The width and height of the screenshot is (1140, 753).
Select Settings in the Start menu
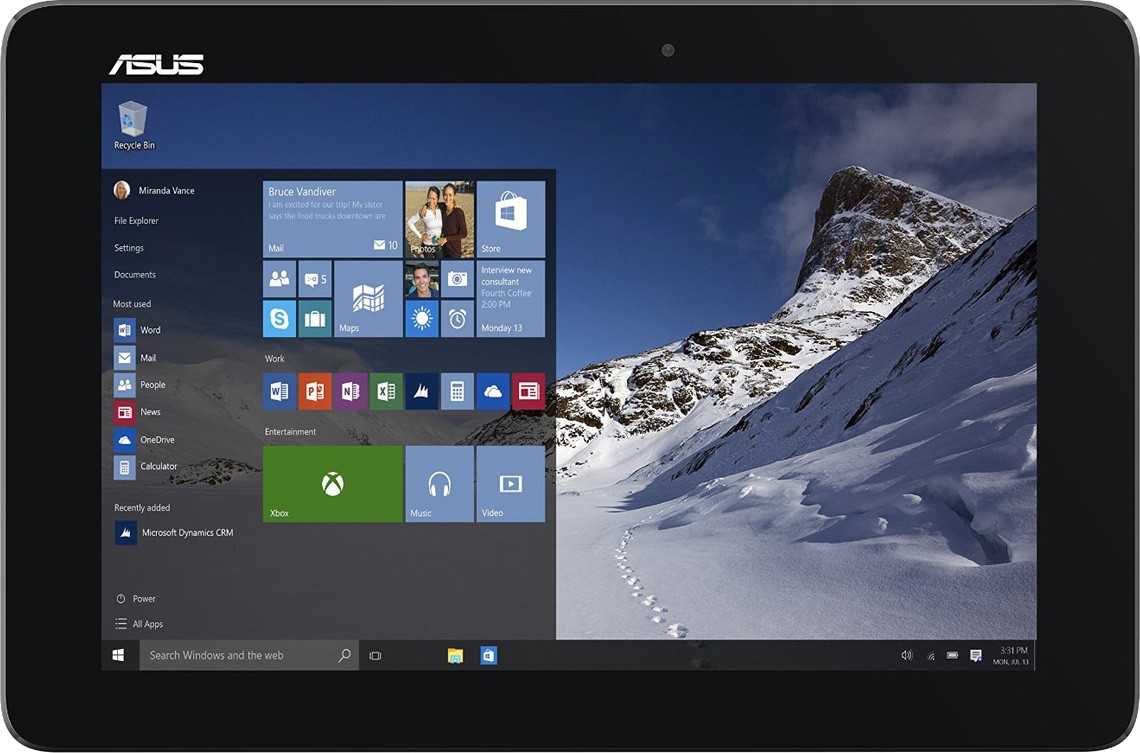[x=129, y=248]
